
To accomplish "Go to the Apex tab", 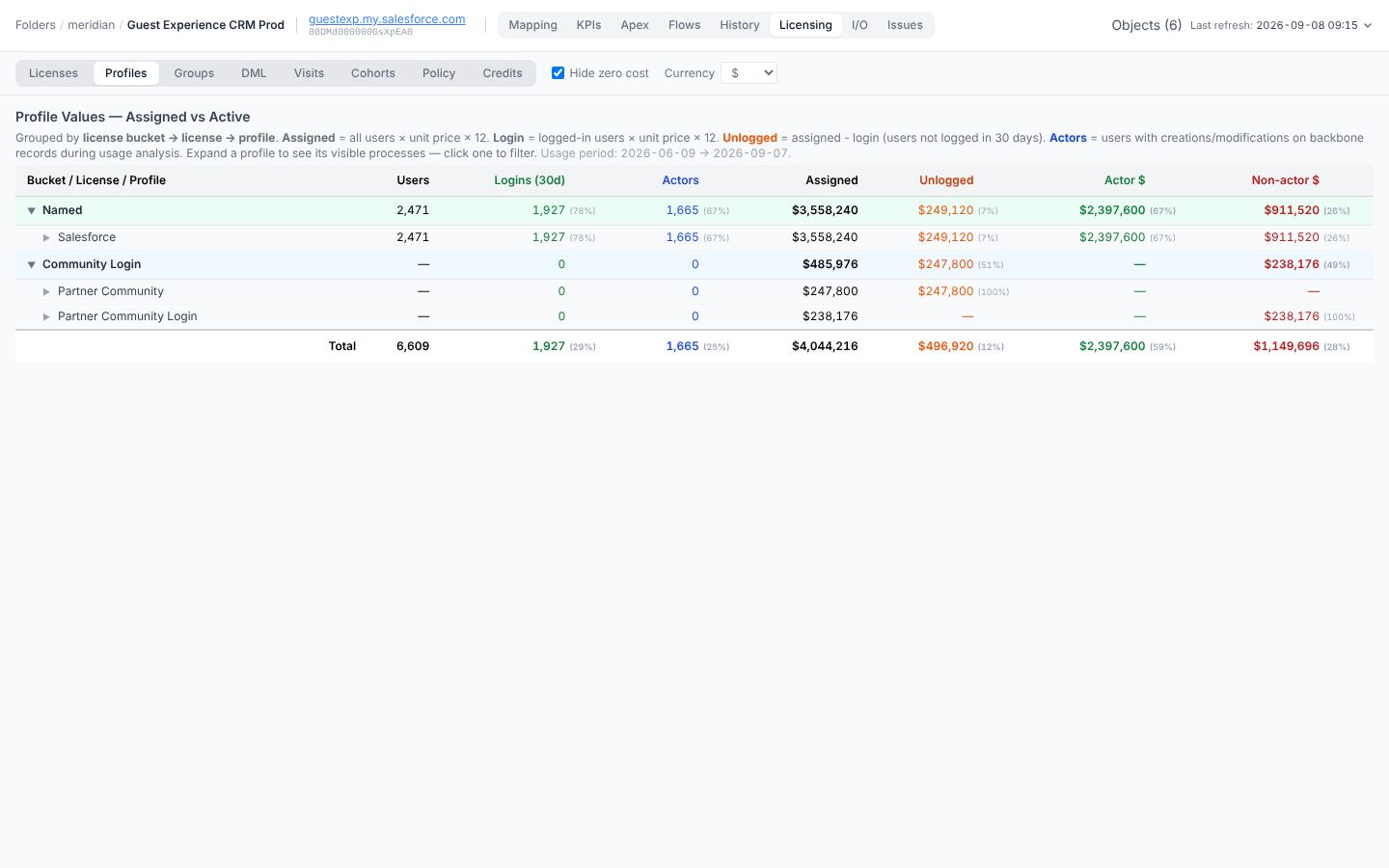I will point(635,25).
